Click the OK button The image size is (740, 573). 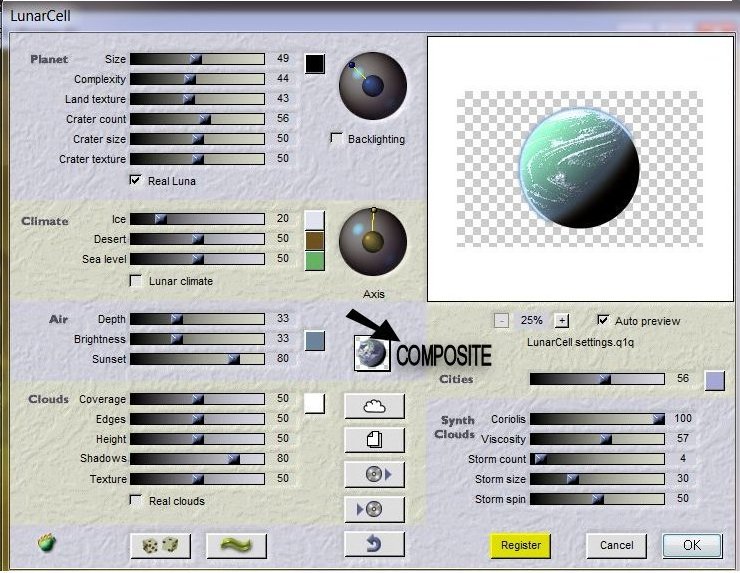click(x=692, y=546)
